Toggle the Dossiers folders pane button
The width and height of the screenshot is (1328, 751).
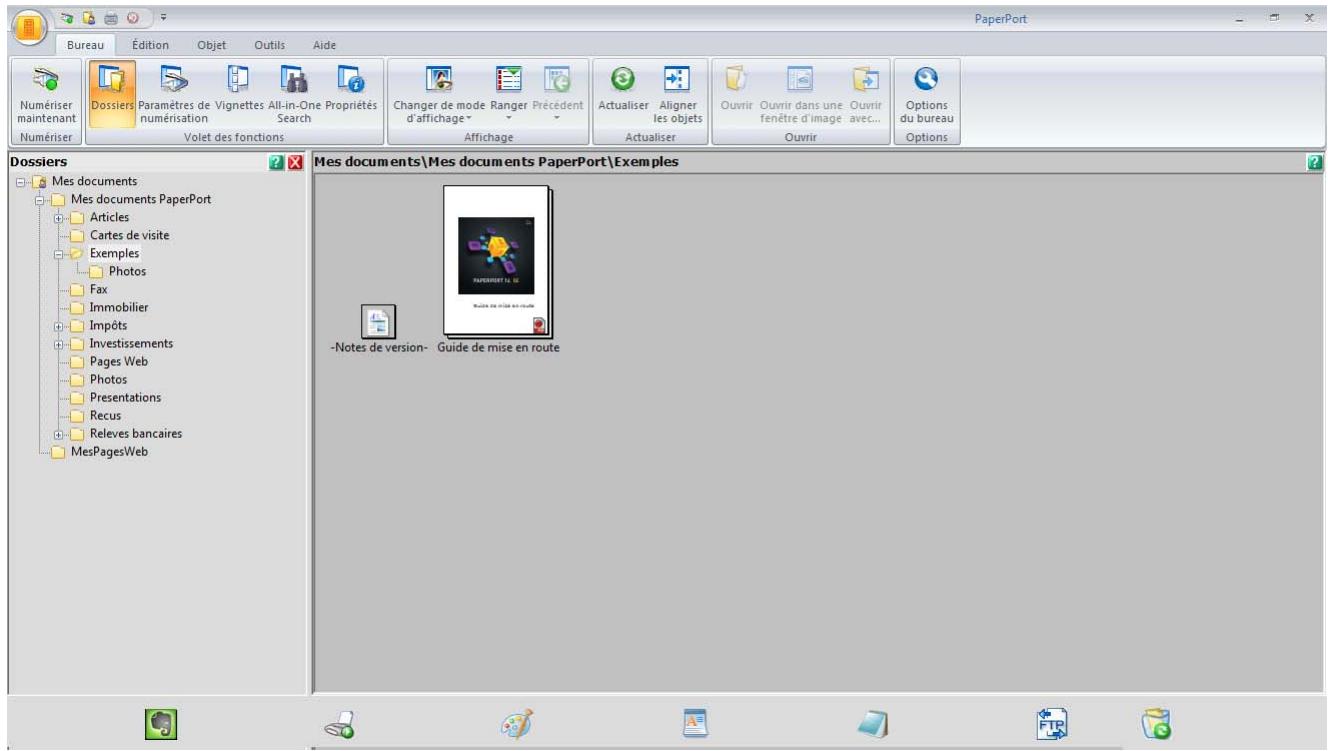click(x=111, y=93)
